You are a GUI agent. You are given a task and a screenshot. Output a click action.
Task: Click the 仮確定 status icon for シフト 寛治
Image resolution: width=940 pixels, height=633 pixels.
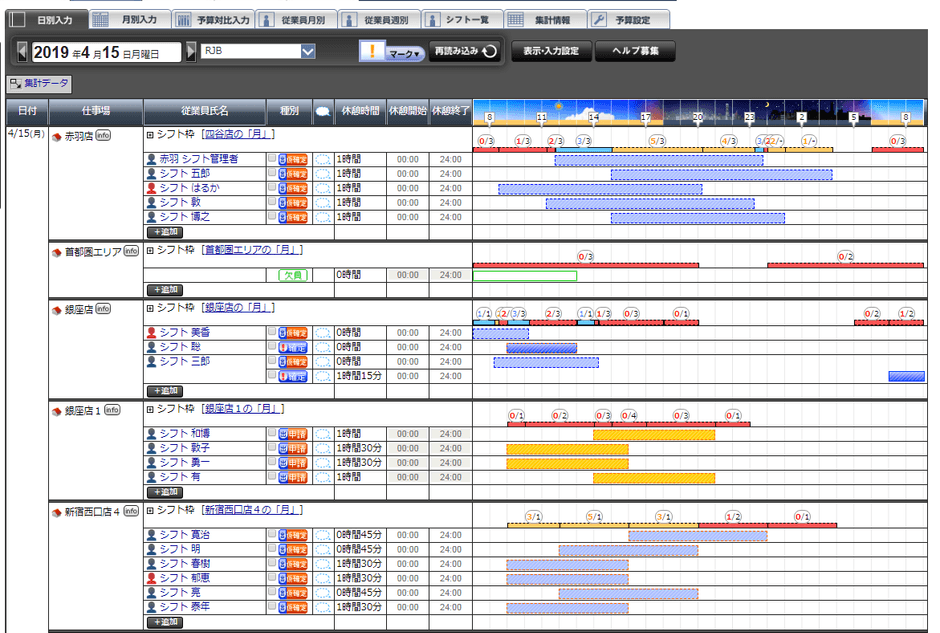pos(292,535)
